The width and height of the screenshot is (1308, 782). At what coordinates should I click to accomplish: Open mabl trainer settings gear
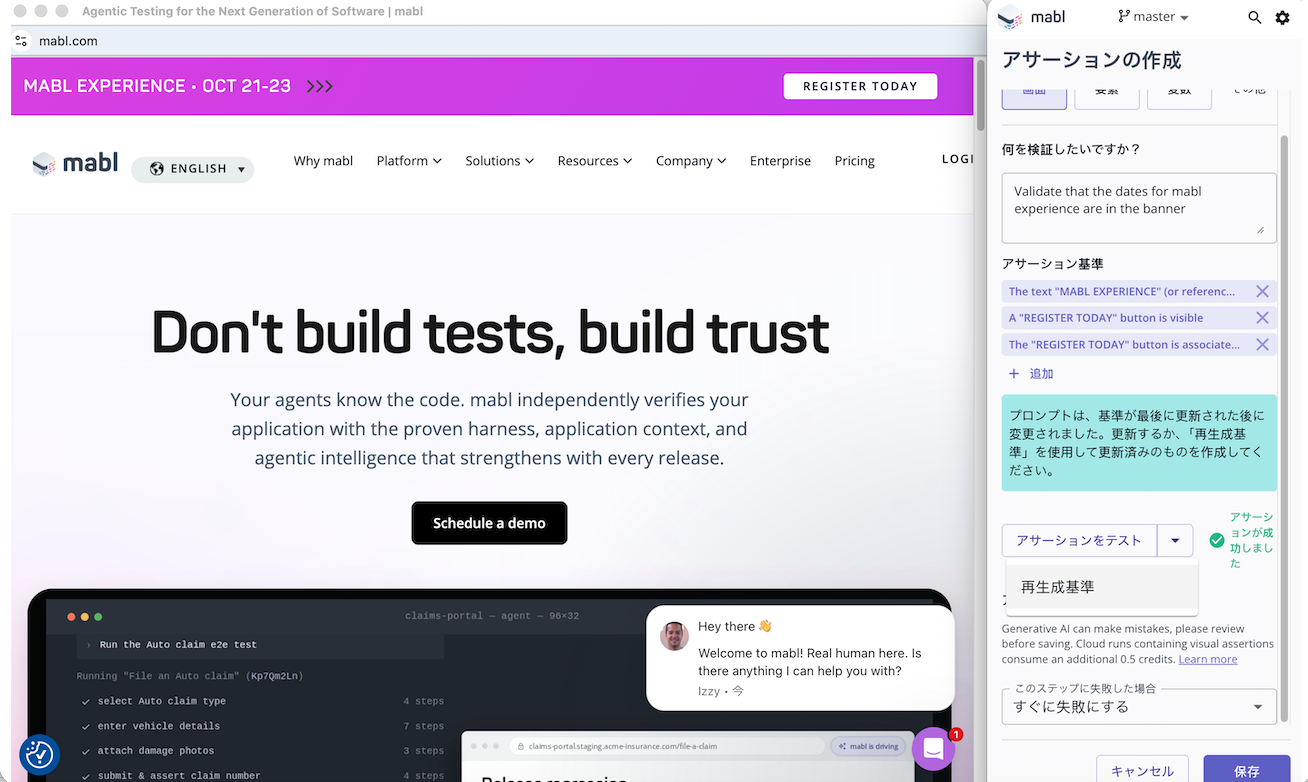coord(1283,18)
